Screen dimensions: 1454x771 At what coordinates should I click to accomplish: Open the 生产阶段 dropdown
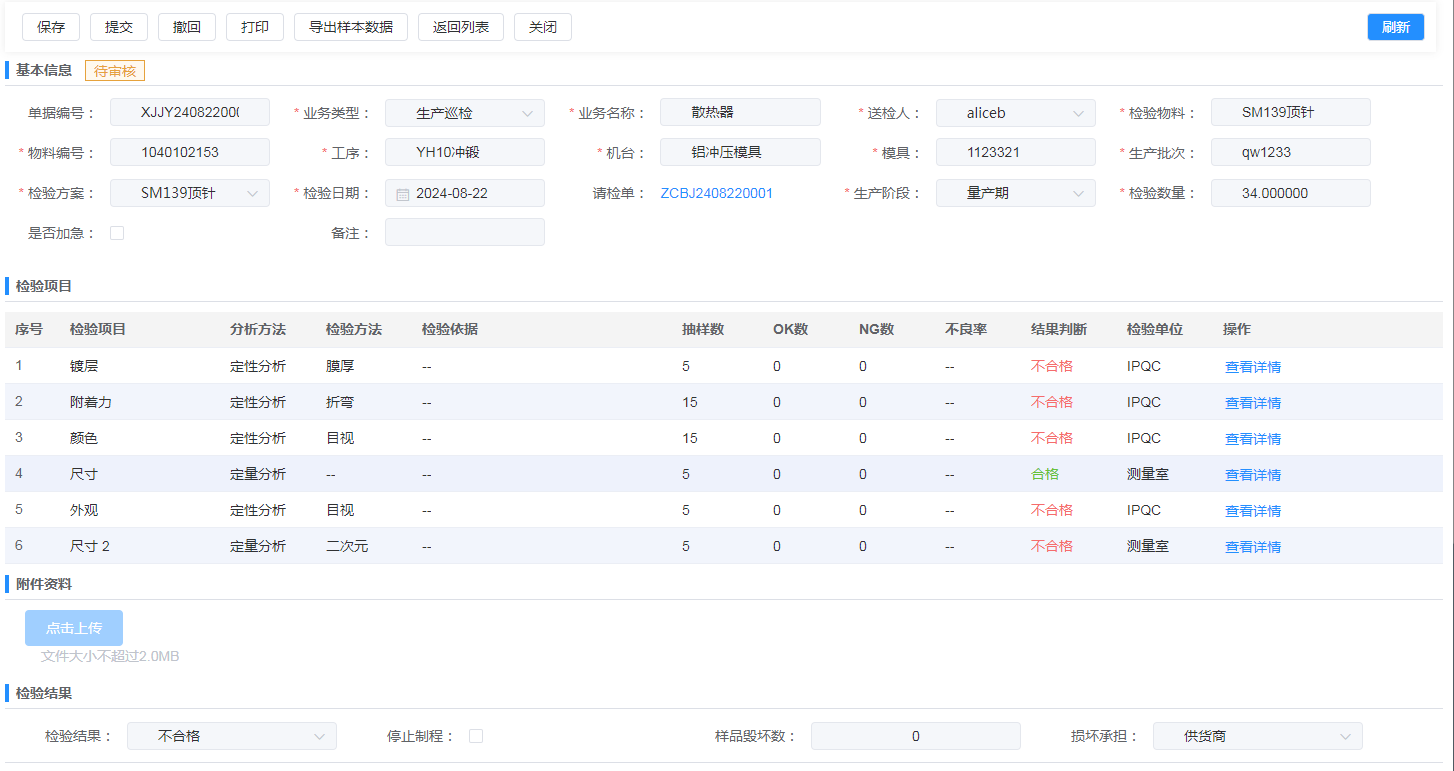tap(1016, 193)
